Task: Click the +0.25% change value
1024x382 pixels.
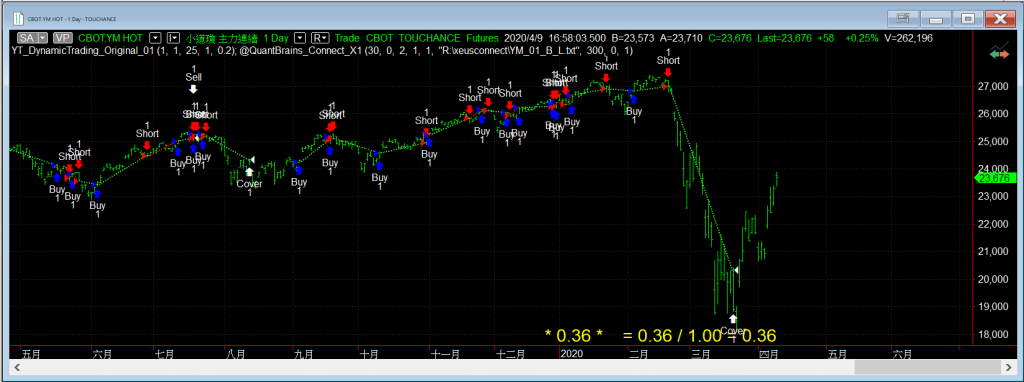Action: [861, 38]
